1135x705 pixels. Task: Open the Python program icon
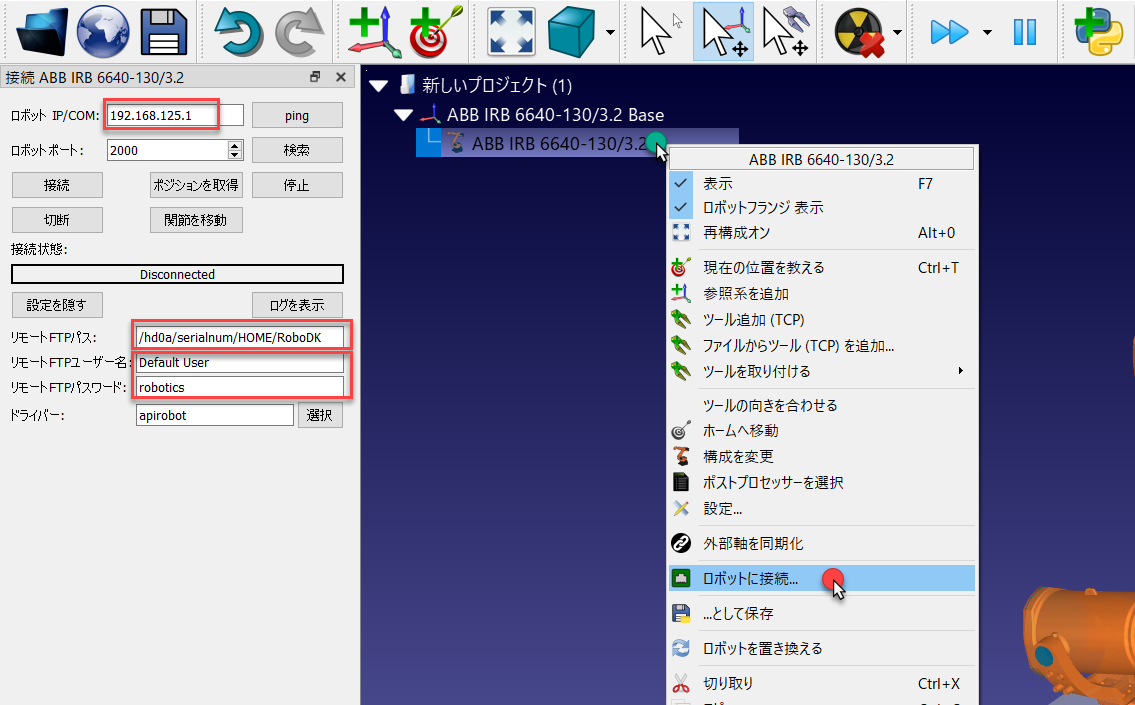coord(1099,31)
